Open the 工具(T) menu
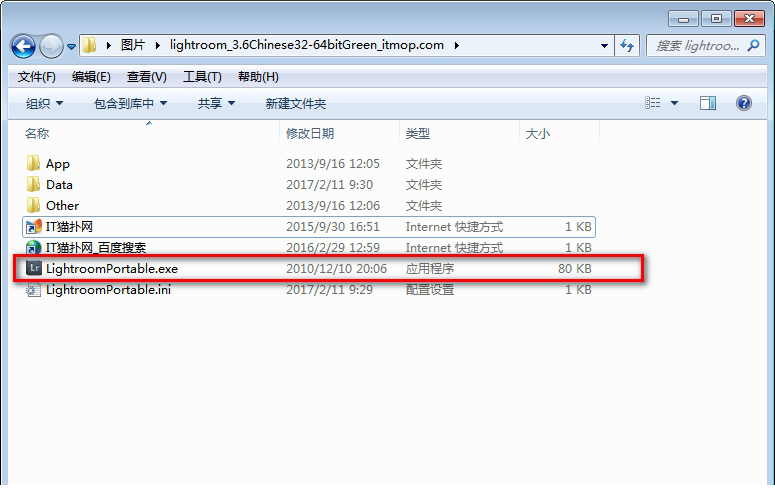Screen dimensions: 775x504 202,77
